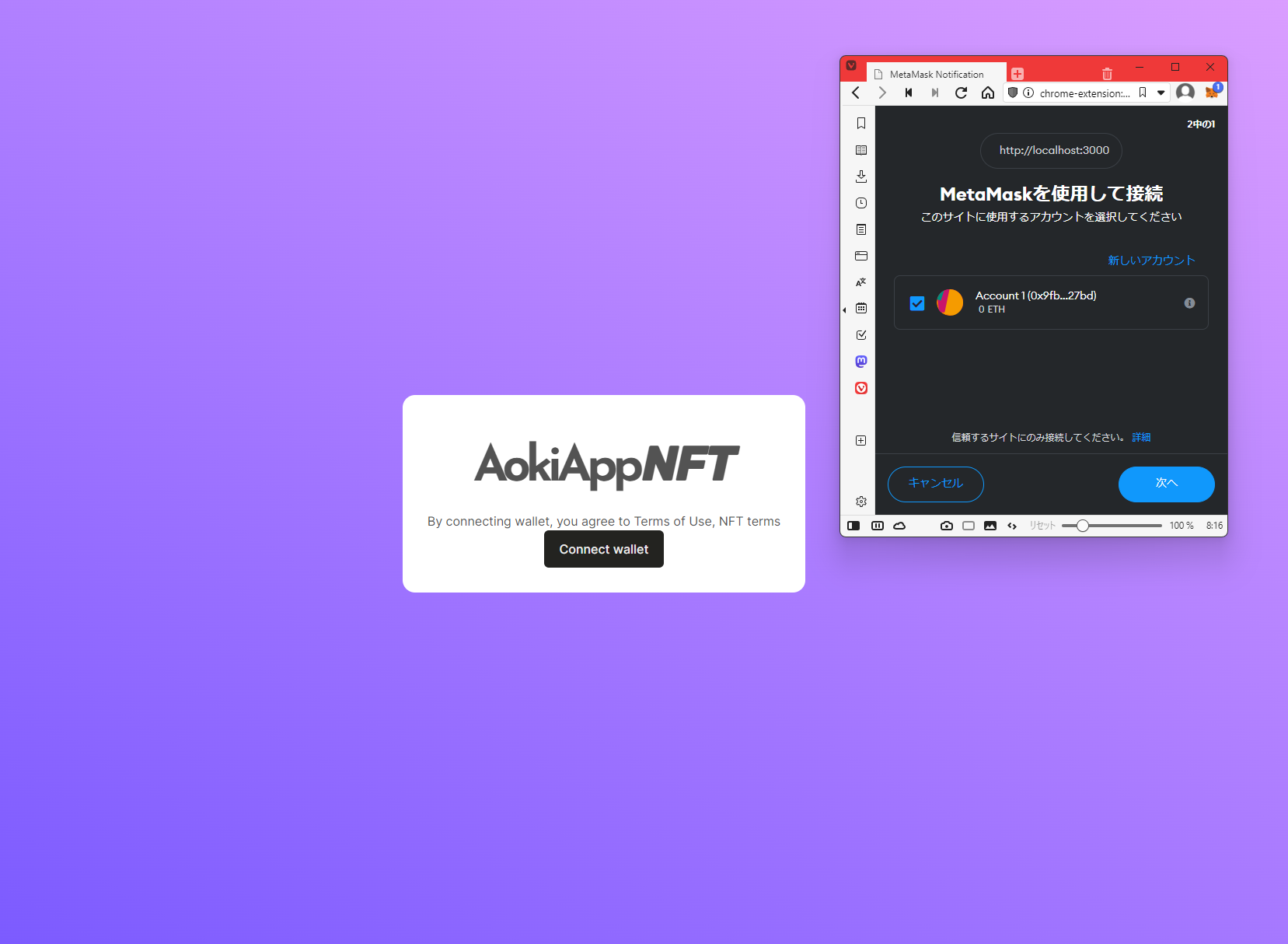Viewport: 1288px width, 944px height.
Task: Click the zoom slider handle
Action: [x=1082, y=526]
